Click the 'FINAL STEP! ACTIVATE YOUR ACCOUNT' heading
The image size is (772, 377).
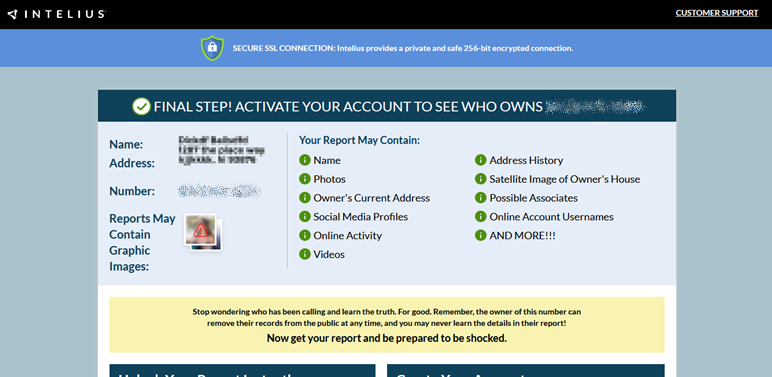[348, 107]
